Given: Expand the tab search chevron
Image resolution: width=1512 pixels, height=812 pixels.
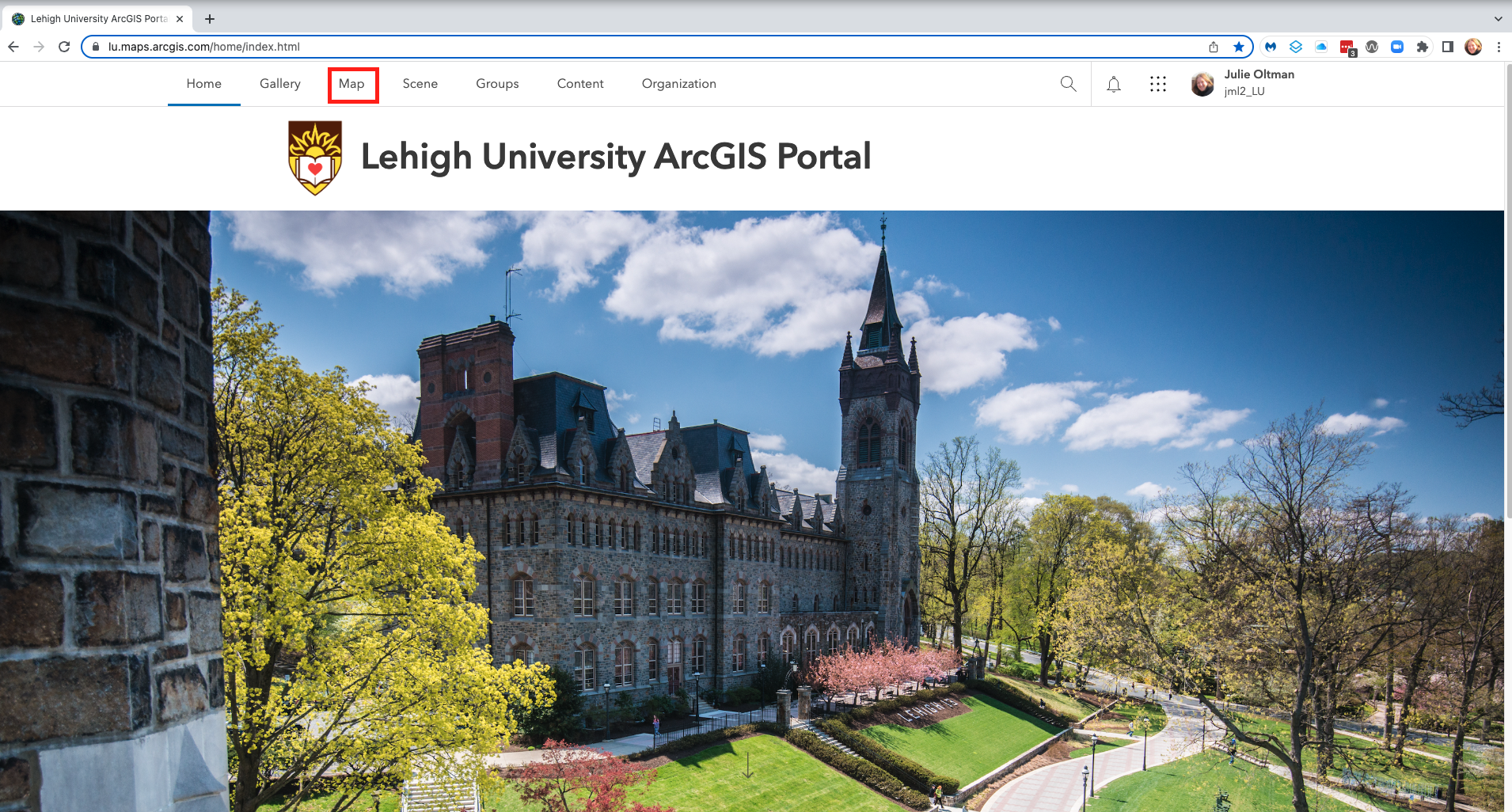Looking at the screenshot, I should click(x=1498, y=18).
